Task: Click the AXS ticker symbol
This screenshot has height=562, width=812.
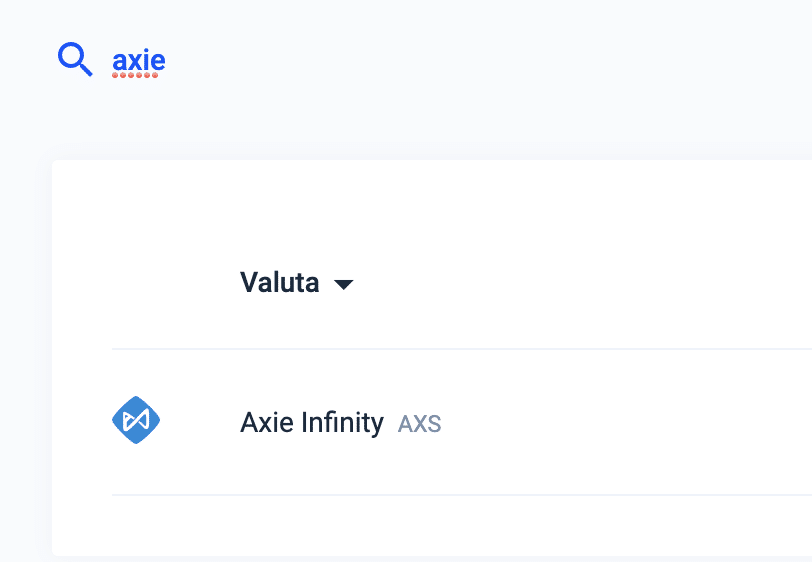Action: [x=419, y=424]
